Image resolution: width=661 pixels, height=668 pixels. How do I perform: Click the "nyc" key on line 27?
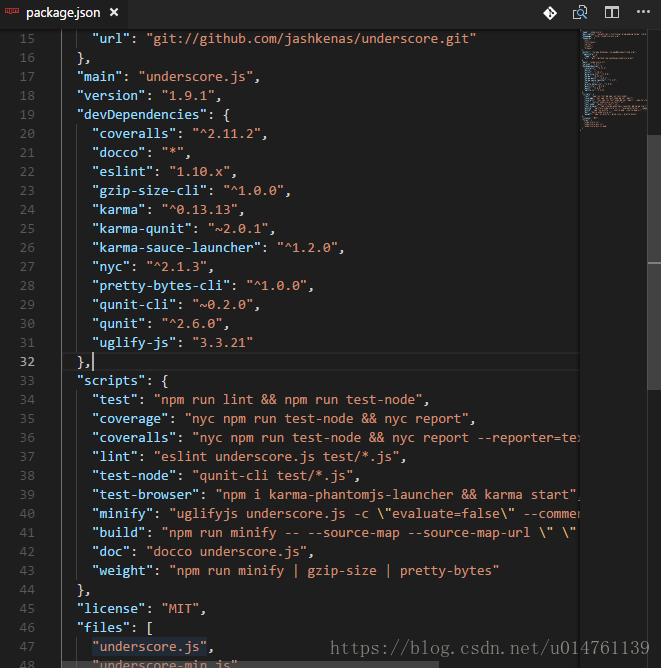click(111, 267)
